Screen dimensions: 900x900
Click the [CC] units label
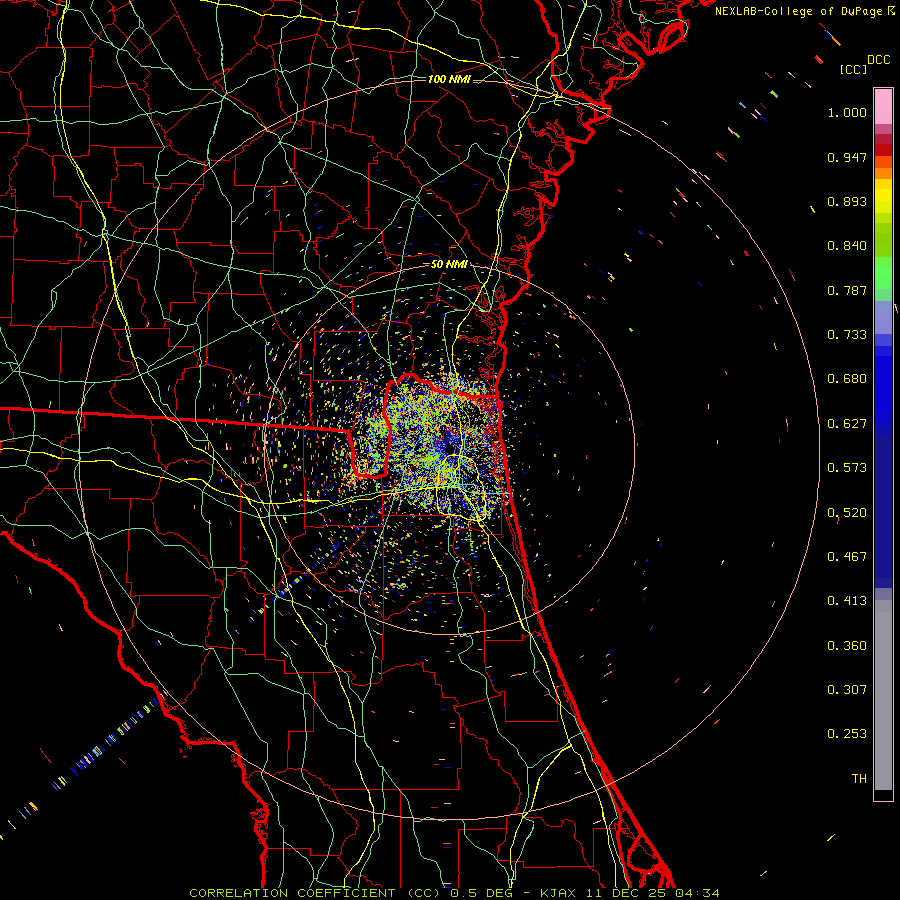click(x=853, y=69)
